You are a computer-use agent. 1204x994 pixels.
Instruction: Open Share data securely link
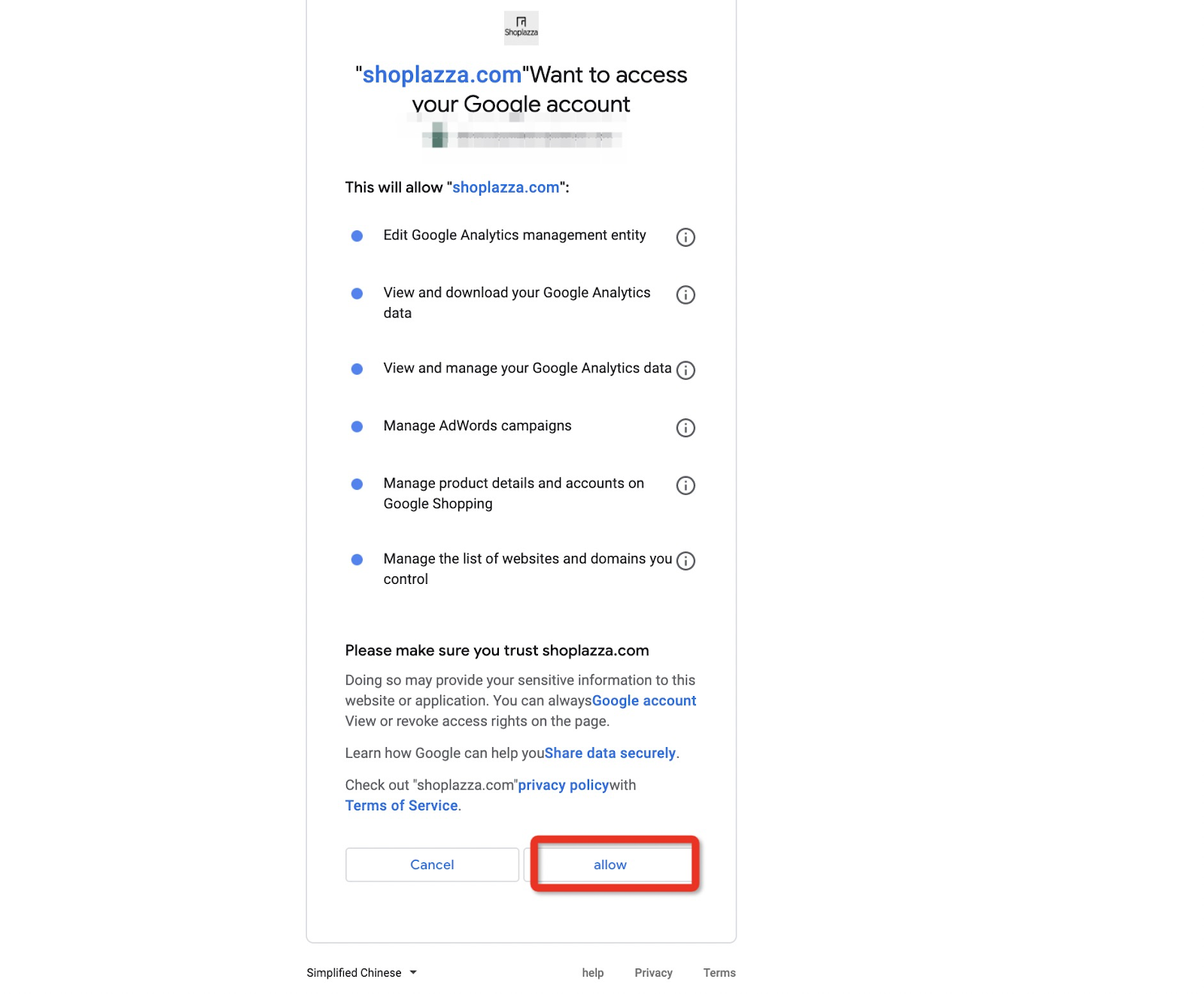pyautogui.click(x=610, y=753)
